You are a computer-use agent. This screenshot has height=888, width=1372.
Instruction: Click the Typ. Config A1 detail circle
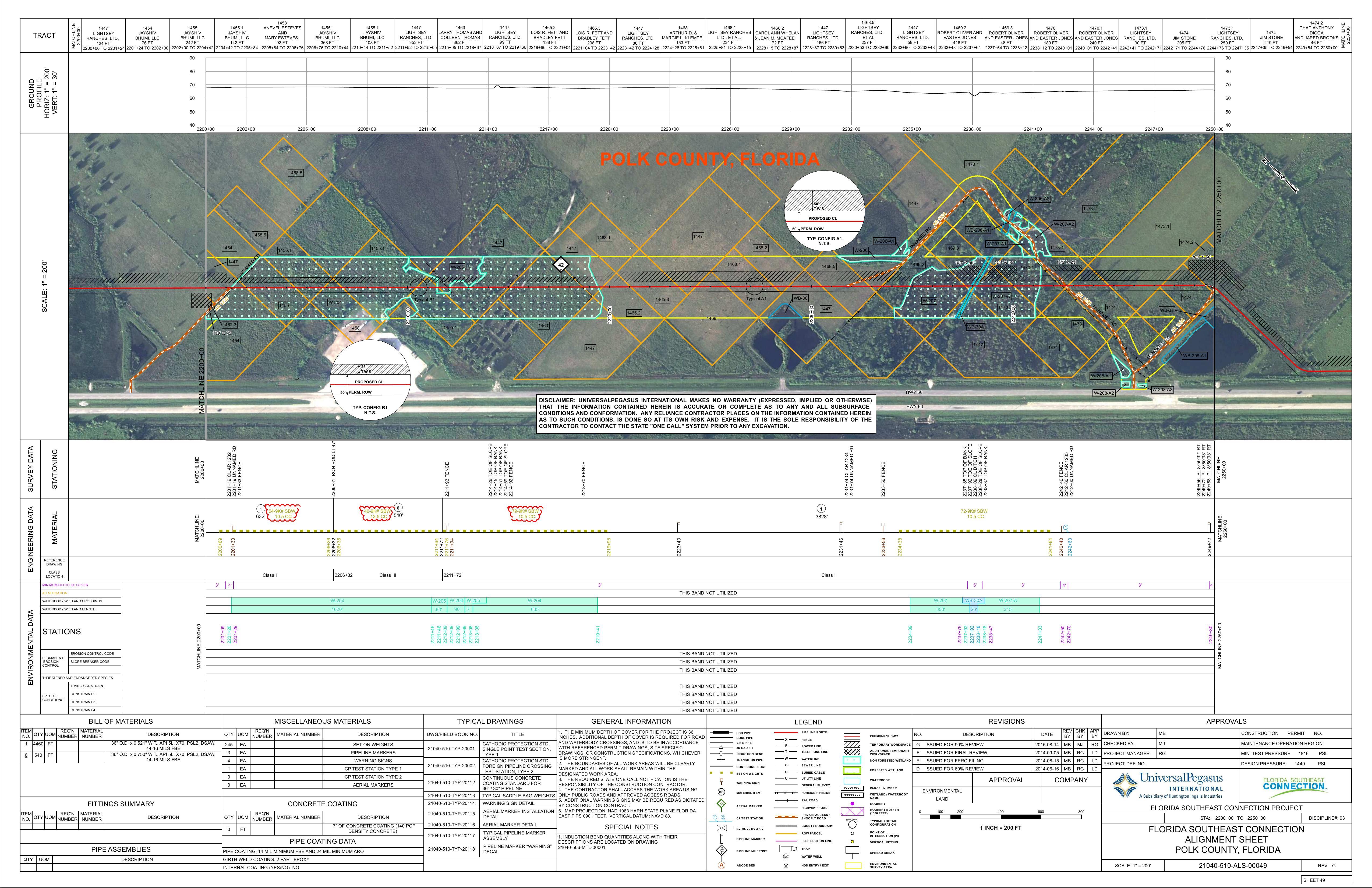click(824, 210)
